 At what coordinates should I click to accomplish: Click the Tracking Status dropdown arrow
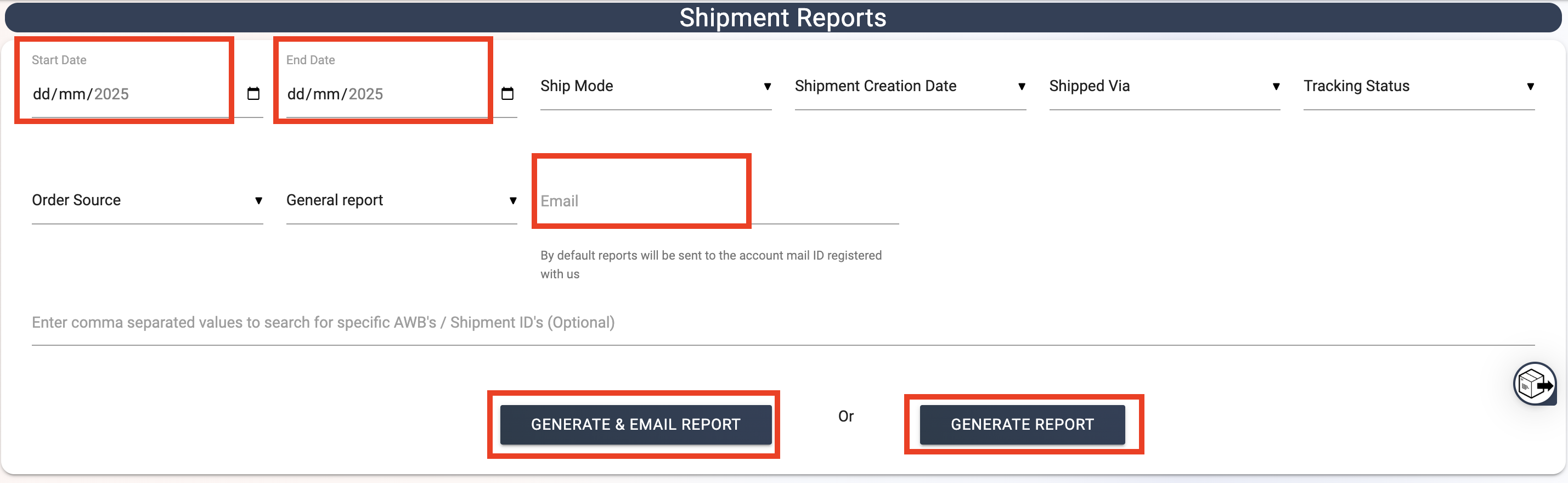tap(1530, 87)
